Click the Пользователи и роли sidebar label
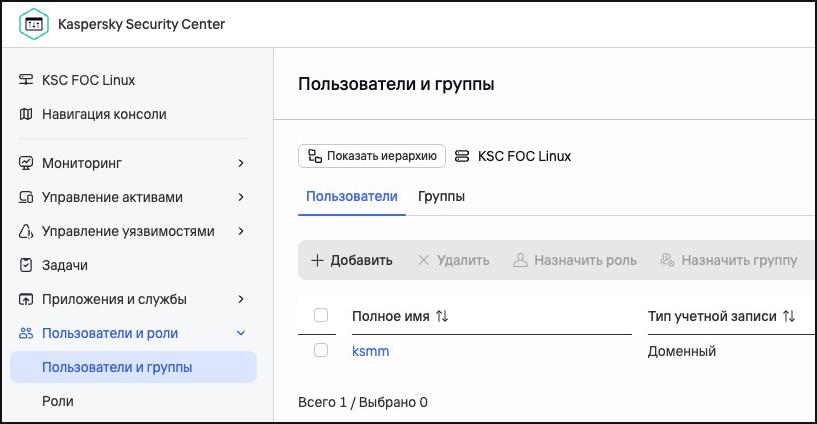This screenshot has height=424, width=817. point(110,333)
